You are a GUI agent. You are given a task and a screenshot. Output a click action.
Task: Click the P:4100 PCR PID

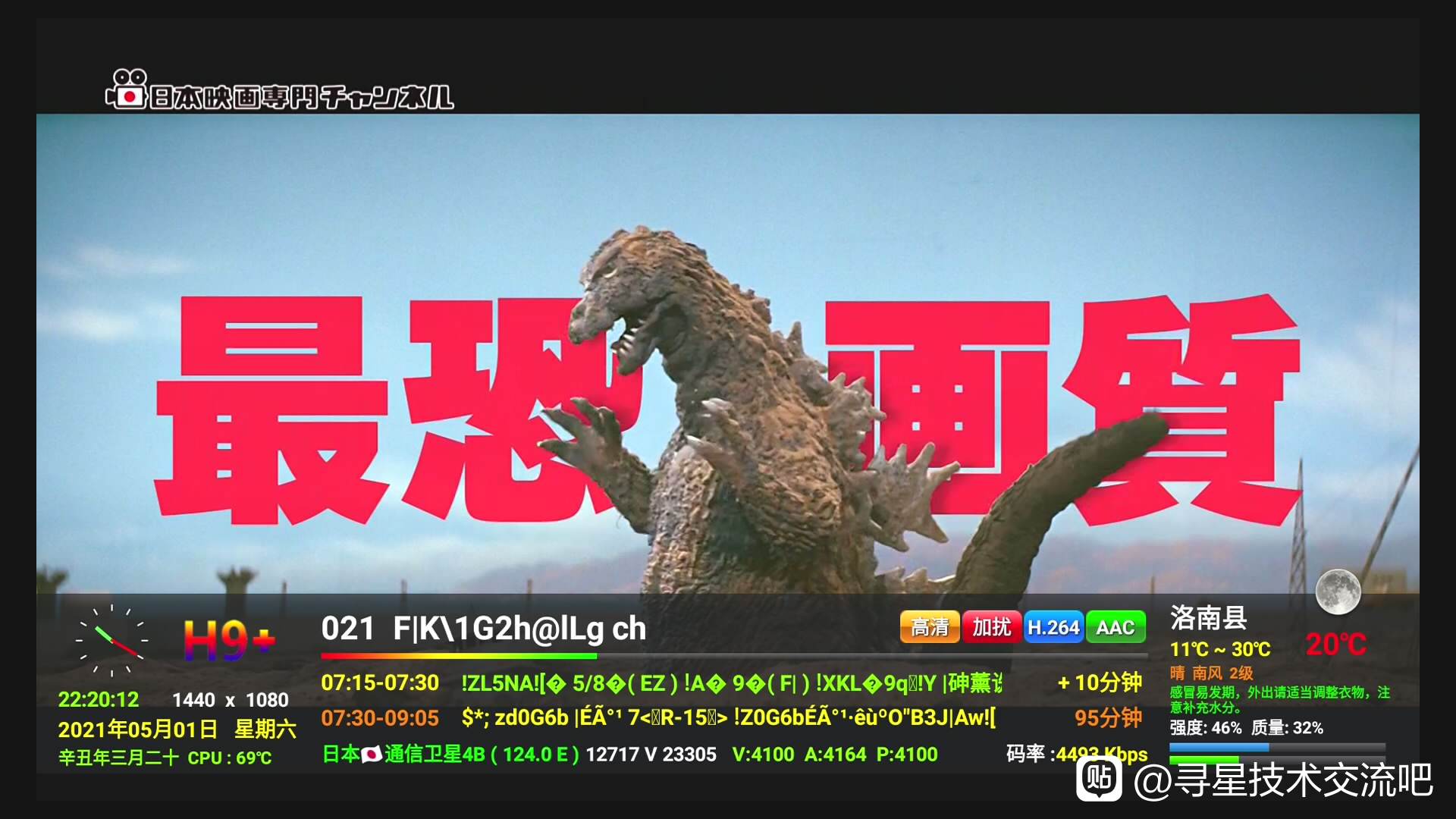907,755
